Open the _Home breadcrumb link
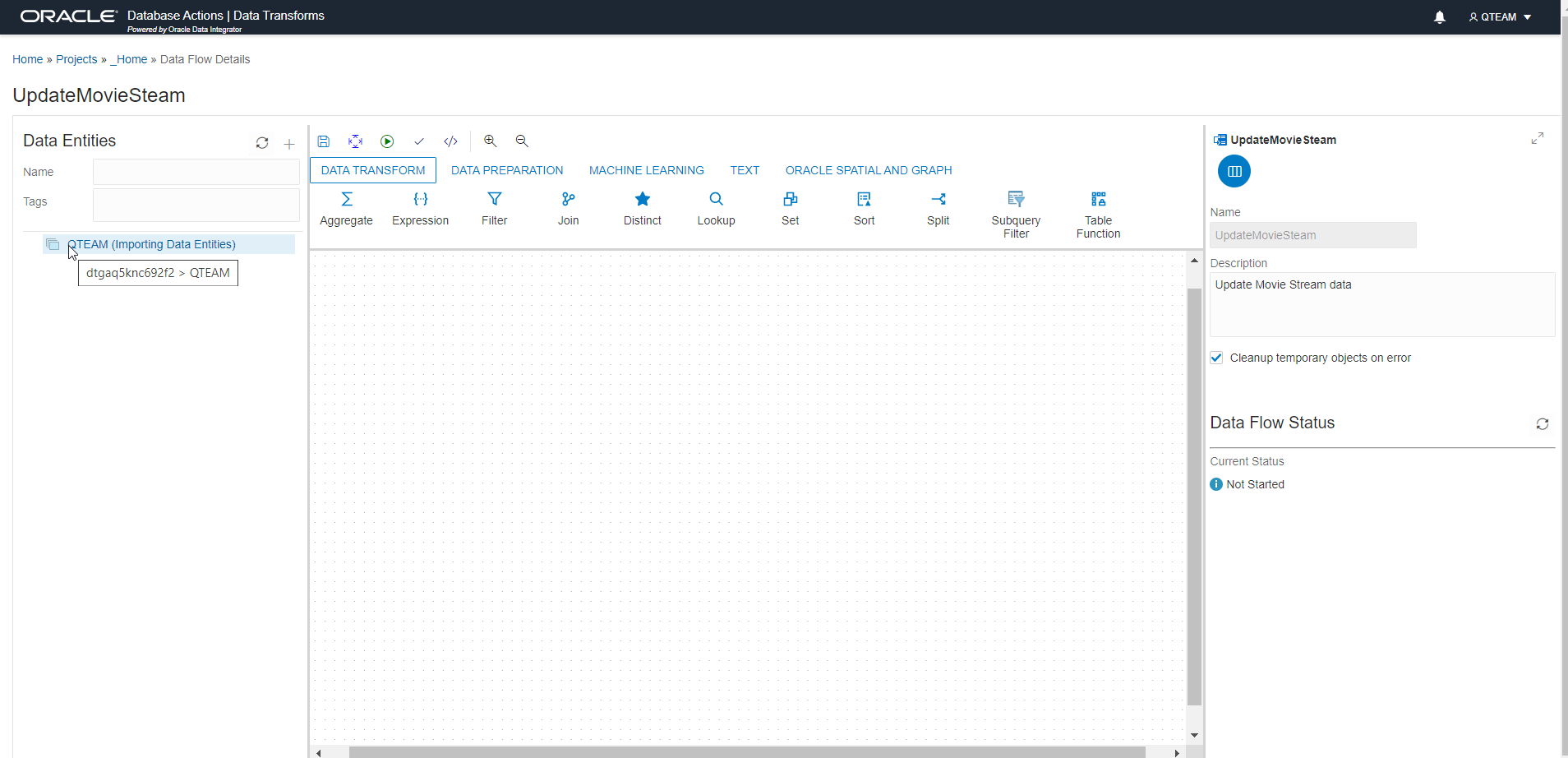This screenshot has width=1568, height=758. pos(129,59)
